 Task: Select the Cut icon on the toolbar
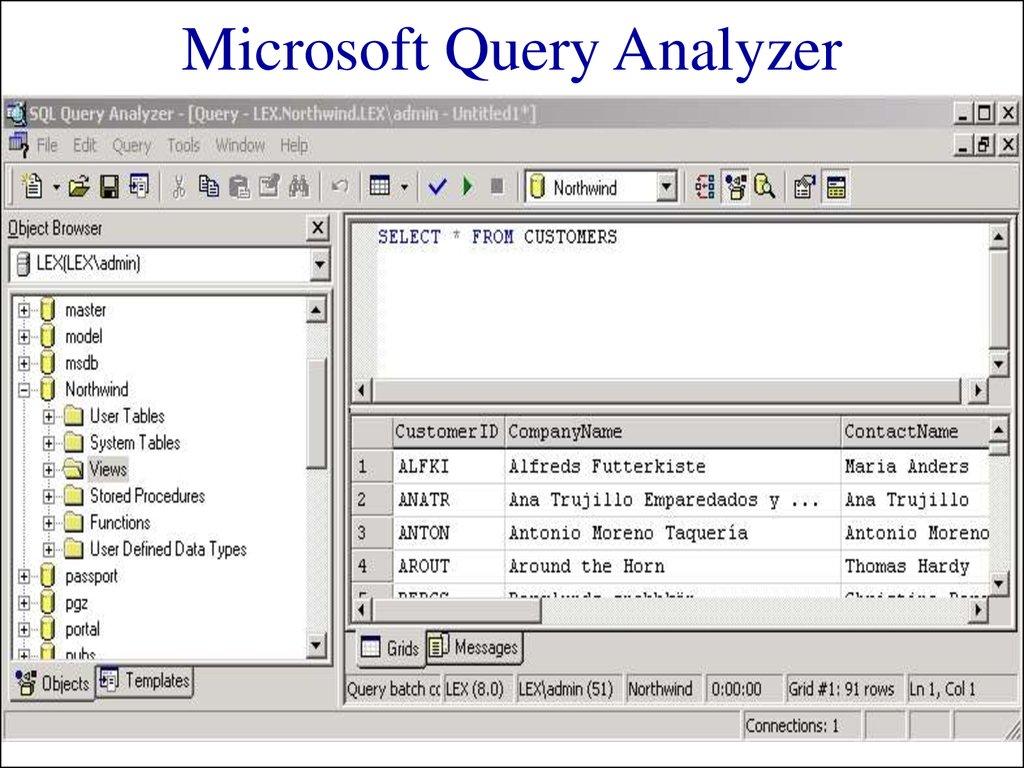pyautogui.click(x=180, y=186)
